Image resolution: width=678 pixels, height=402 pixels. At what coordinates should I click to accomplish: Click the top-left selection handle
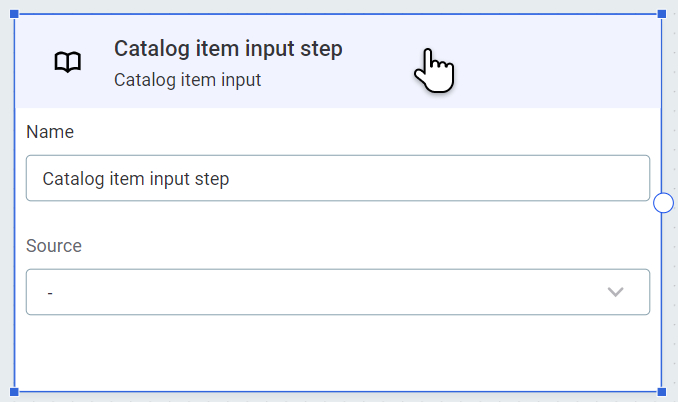(x=14, y=15)
